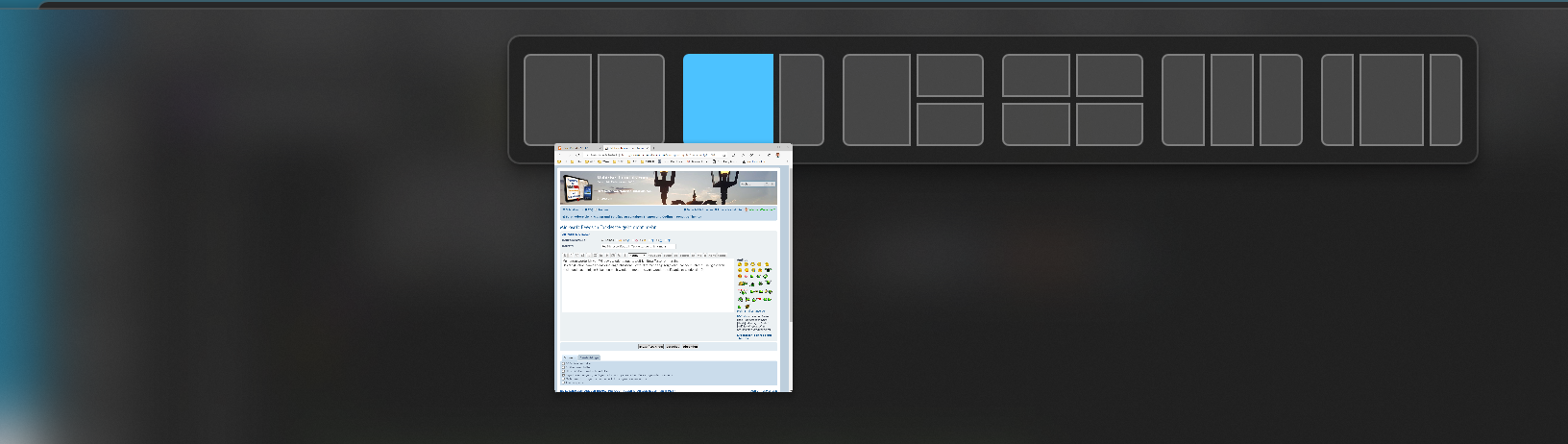Select the top-left quadrant of four-zone grid
1568x444 pixels.
(1036, 75)
